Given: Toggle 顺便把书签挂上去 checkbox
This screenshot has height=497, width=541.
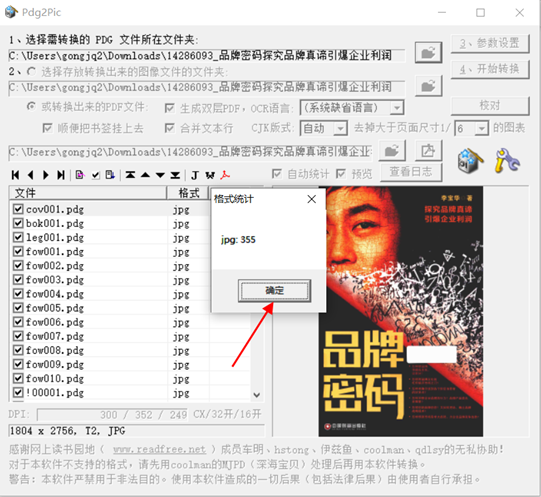Looking at the screenshot, I should 47,128.
